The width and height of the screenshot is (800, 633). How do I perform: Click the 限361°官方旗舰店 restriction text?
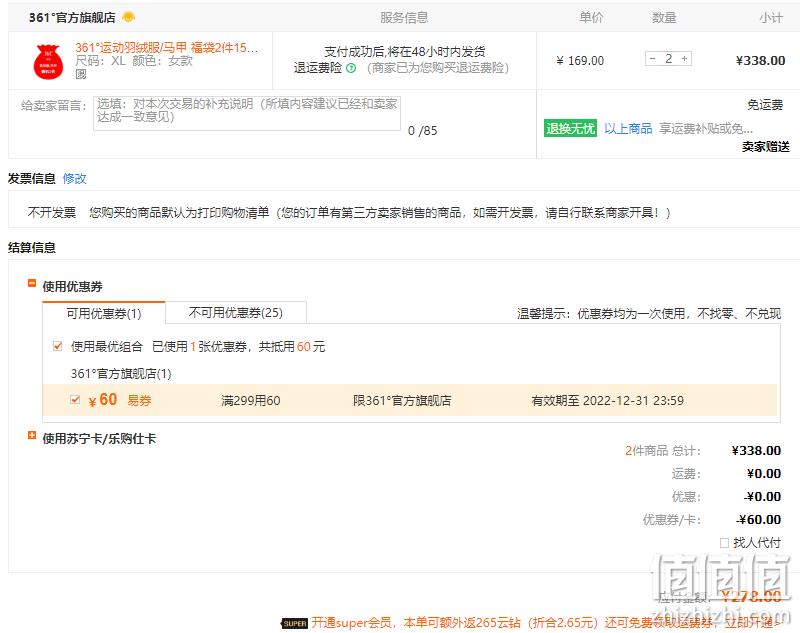pos(402,400)
